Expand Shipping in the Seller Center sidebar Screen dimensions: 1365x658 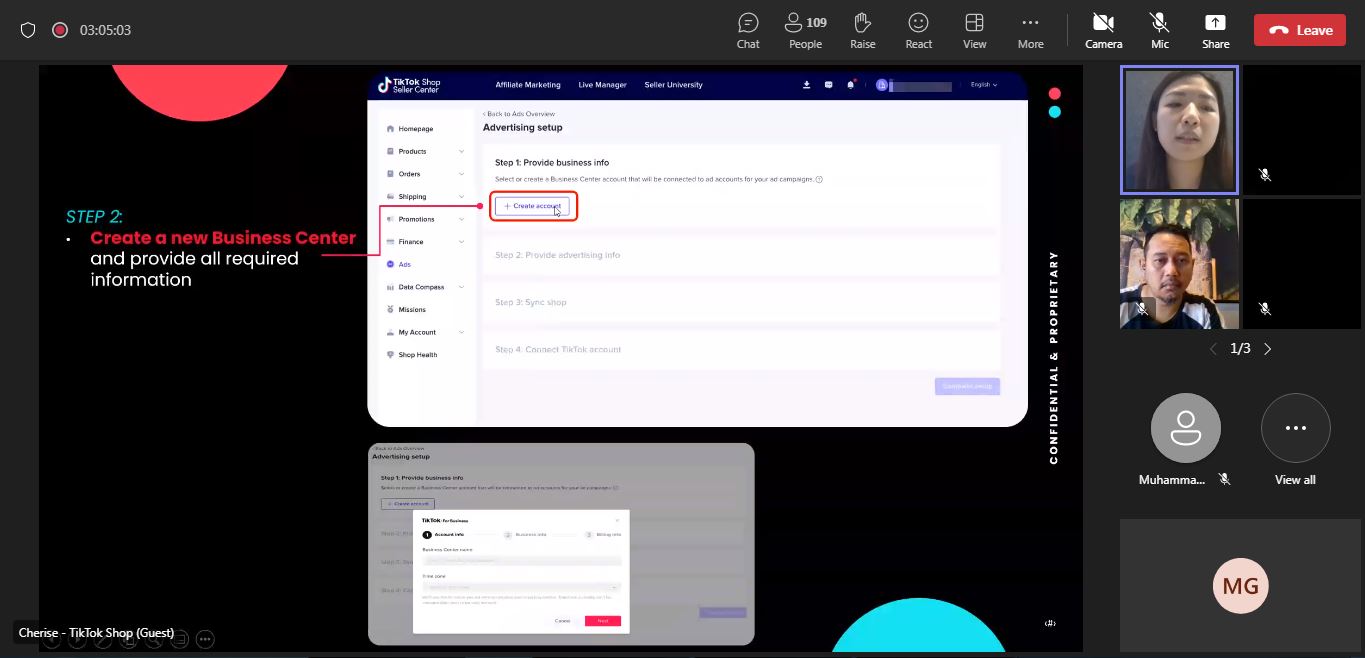coord(425,197)
